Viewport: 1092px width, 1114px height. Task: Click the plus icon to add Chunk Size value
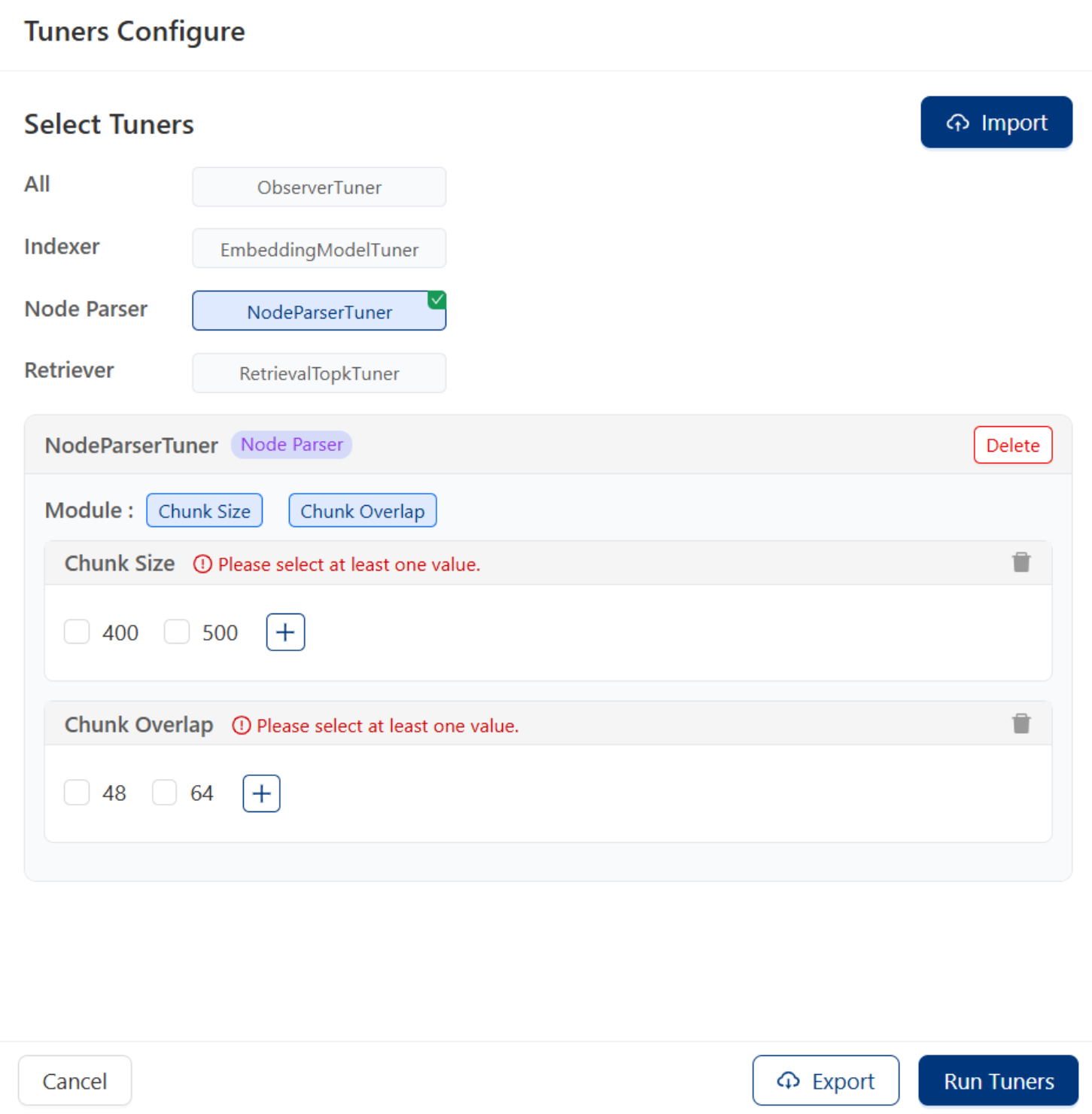tap(284, 632)
